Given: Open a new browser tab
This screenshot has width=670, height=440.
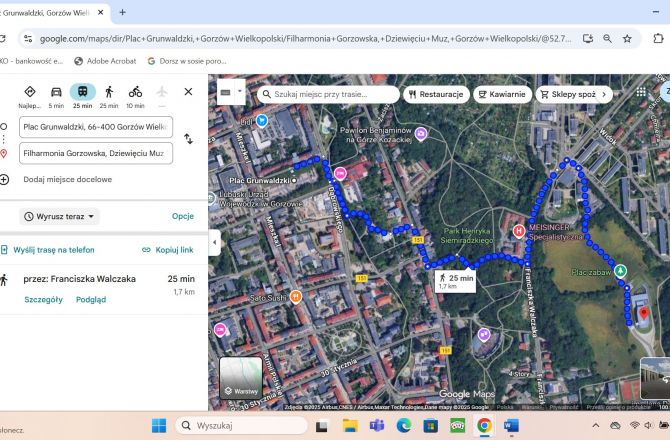Looking at the screenshot, I should (122, 12).
